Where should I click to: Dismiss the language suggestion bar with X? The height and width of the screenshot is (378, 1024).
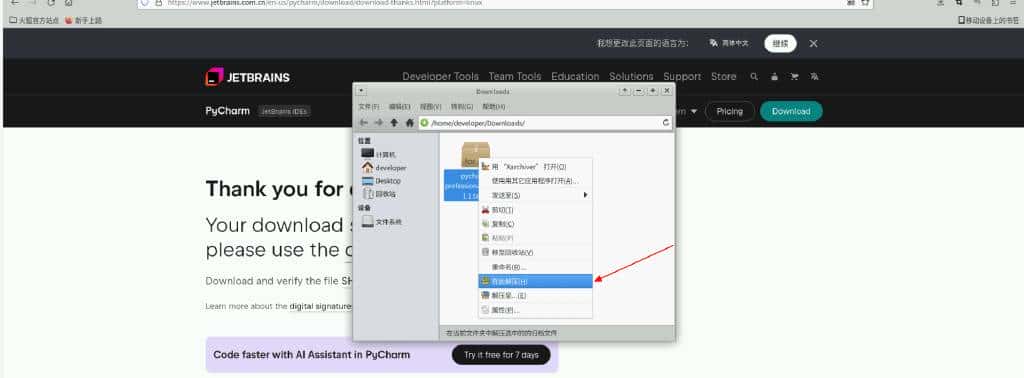point(813,44)
